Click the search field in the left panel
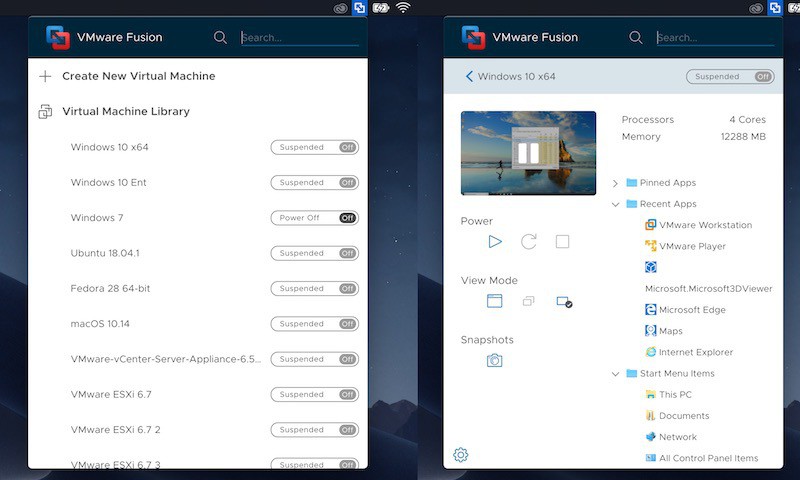Viewport: 800px width, 480px height. click(300, 38)
